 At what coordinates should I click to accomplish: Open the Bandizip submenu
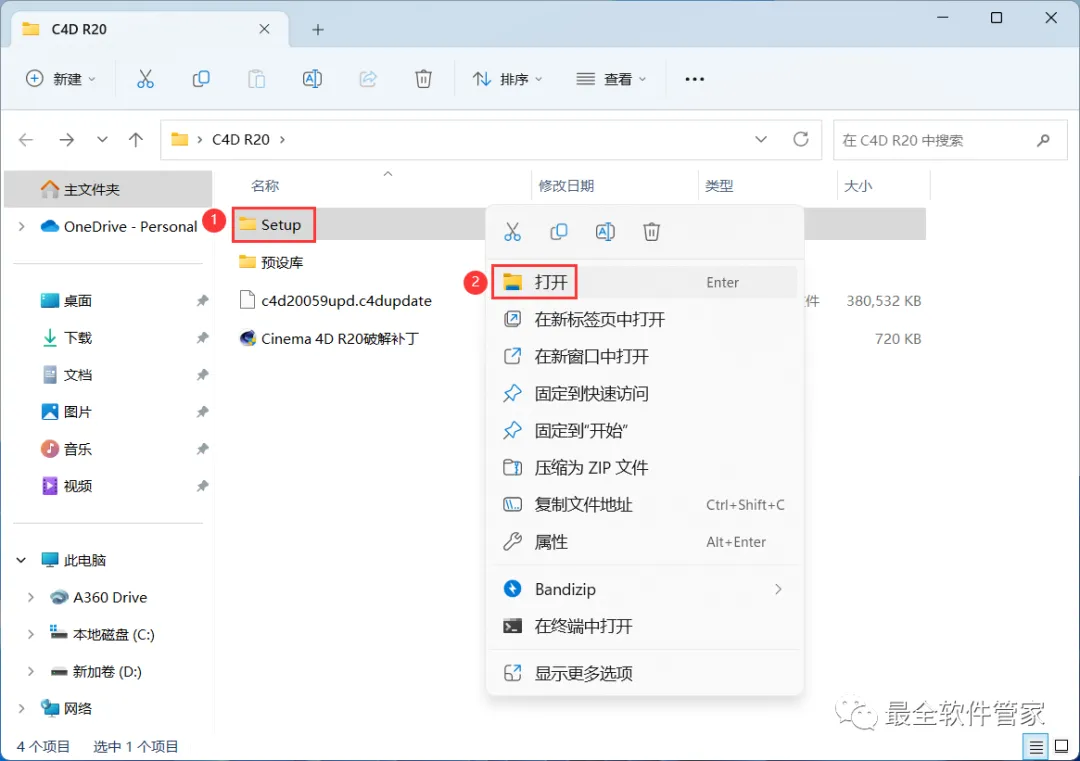coord(644,590)
